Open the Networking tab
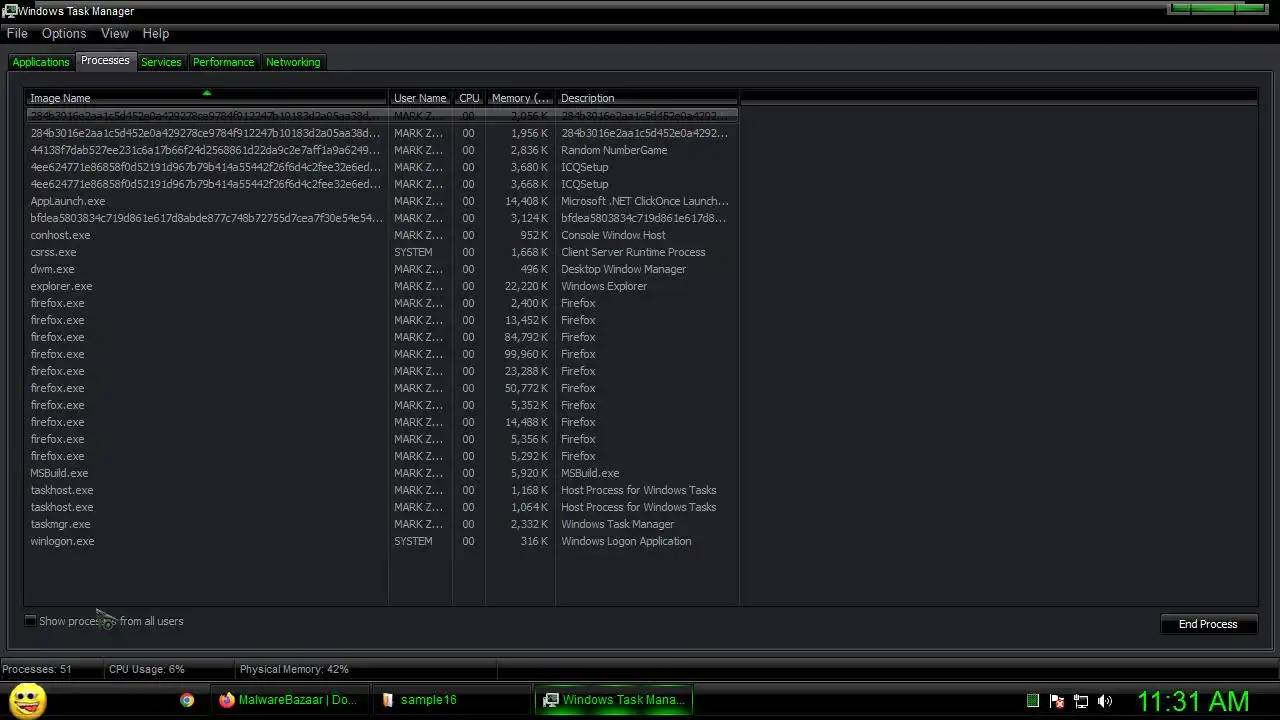This screenshot has height=720, width=1280. coord(293,62)
